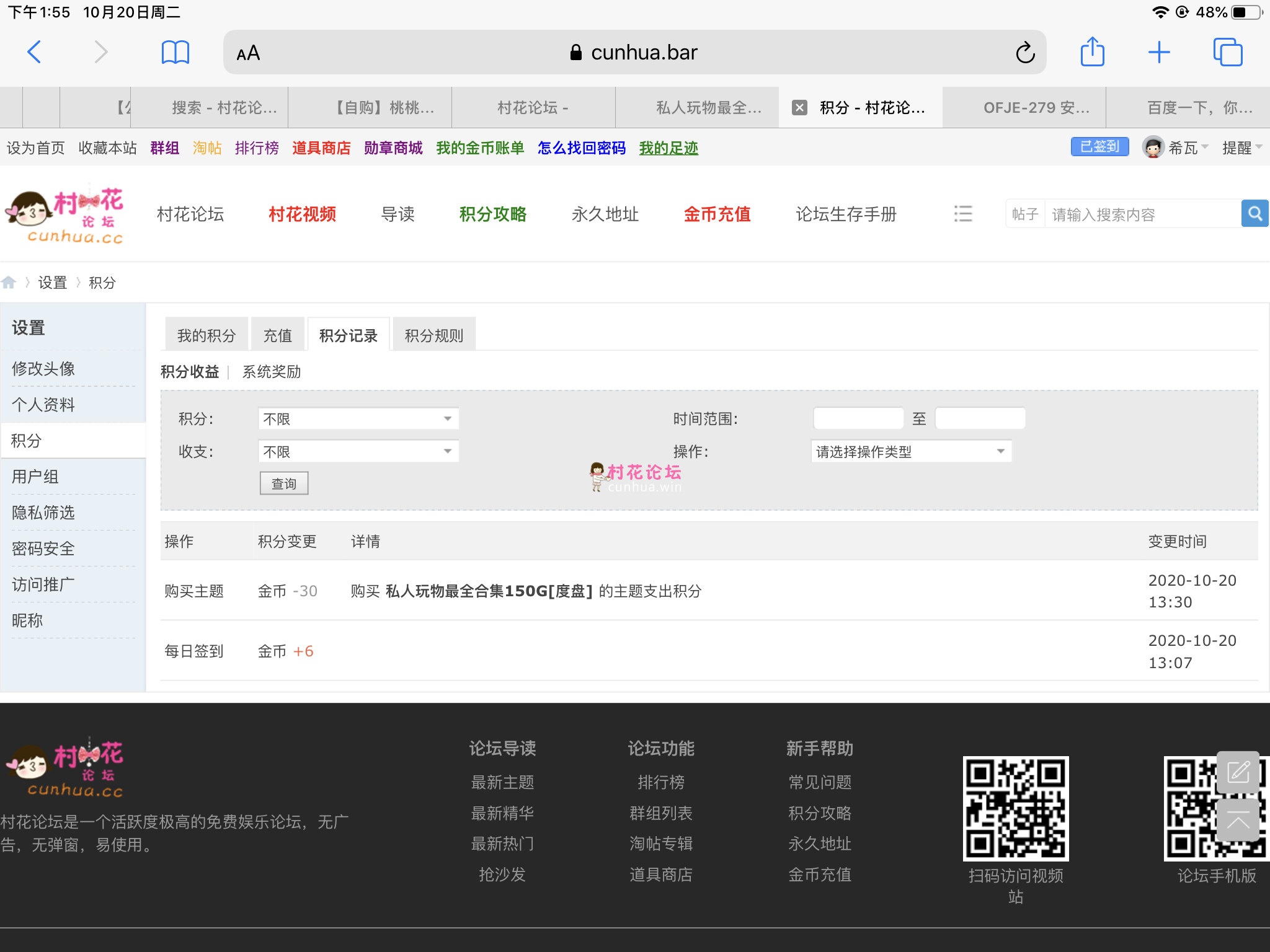Open 怎么找回密码 link
Viewport: 1270px width, 952px height.
pos(582,148)
